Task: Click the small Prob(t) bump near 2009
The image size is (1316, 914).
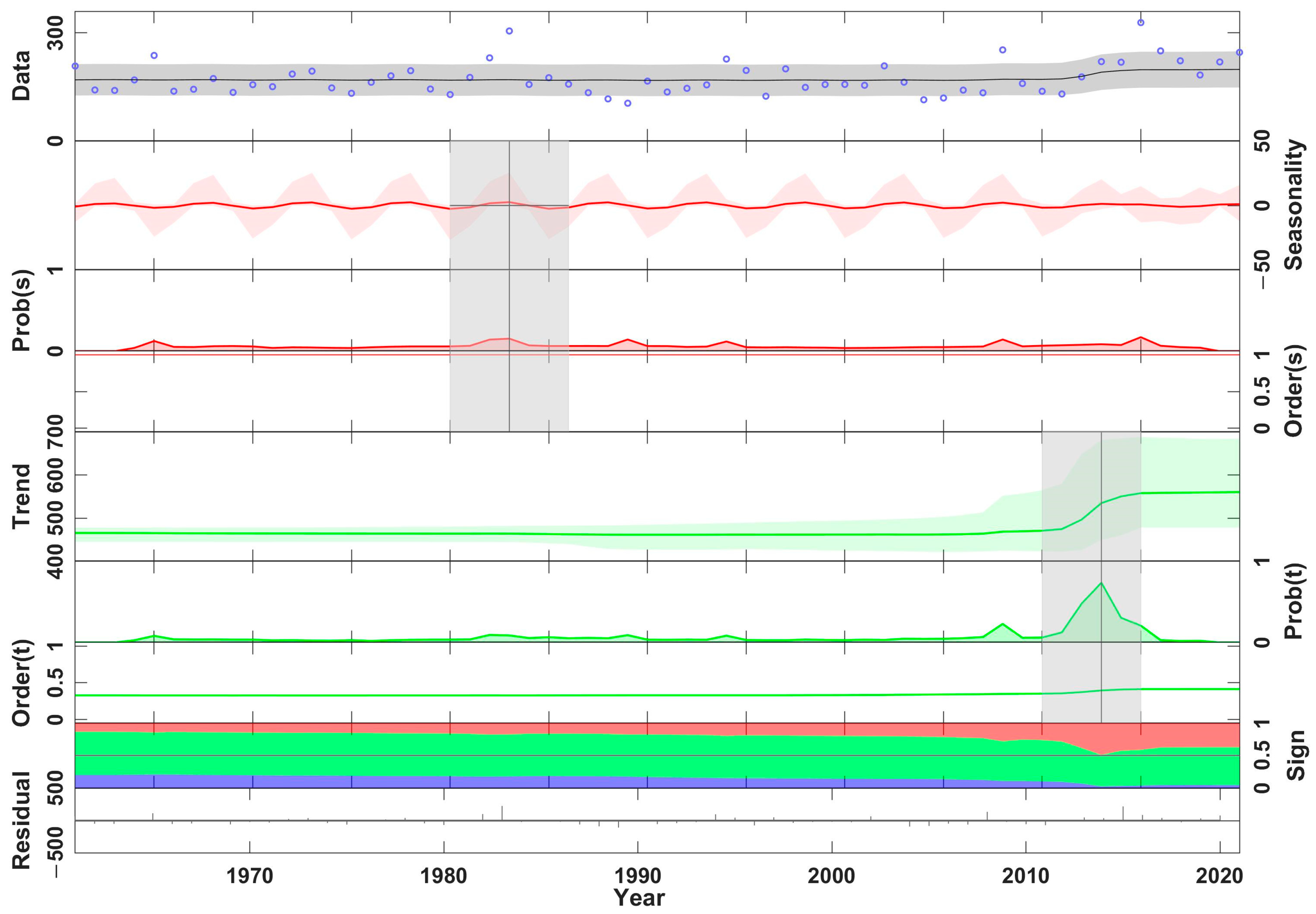Action: 1002,624
